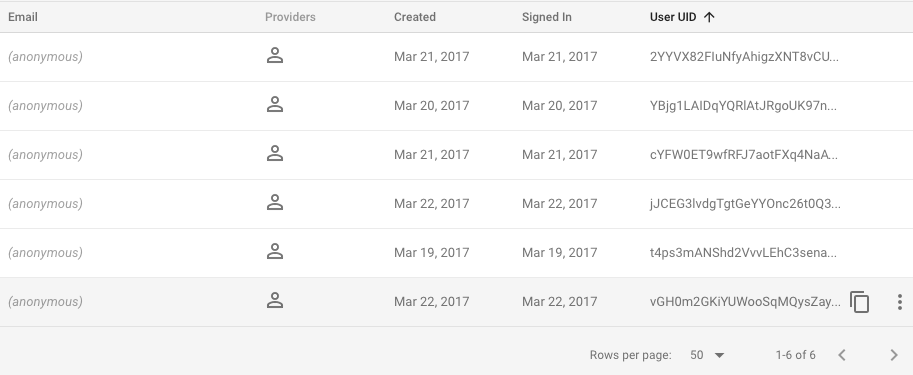Select the UID 2YYVX82FIuNfyAhigzXNT8vCU
Viewport: 913px width, 375px height.
point(744,56)
